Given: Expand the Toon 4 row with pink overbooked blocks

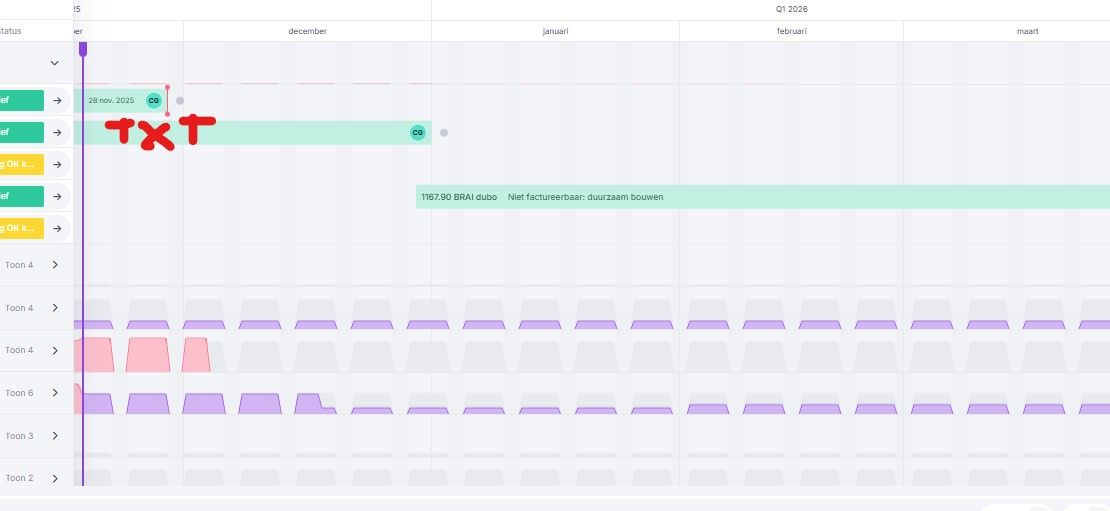Looking at the screenshot, I should [x=55, y=350].
